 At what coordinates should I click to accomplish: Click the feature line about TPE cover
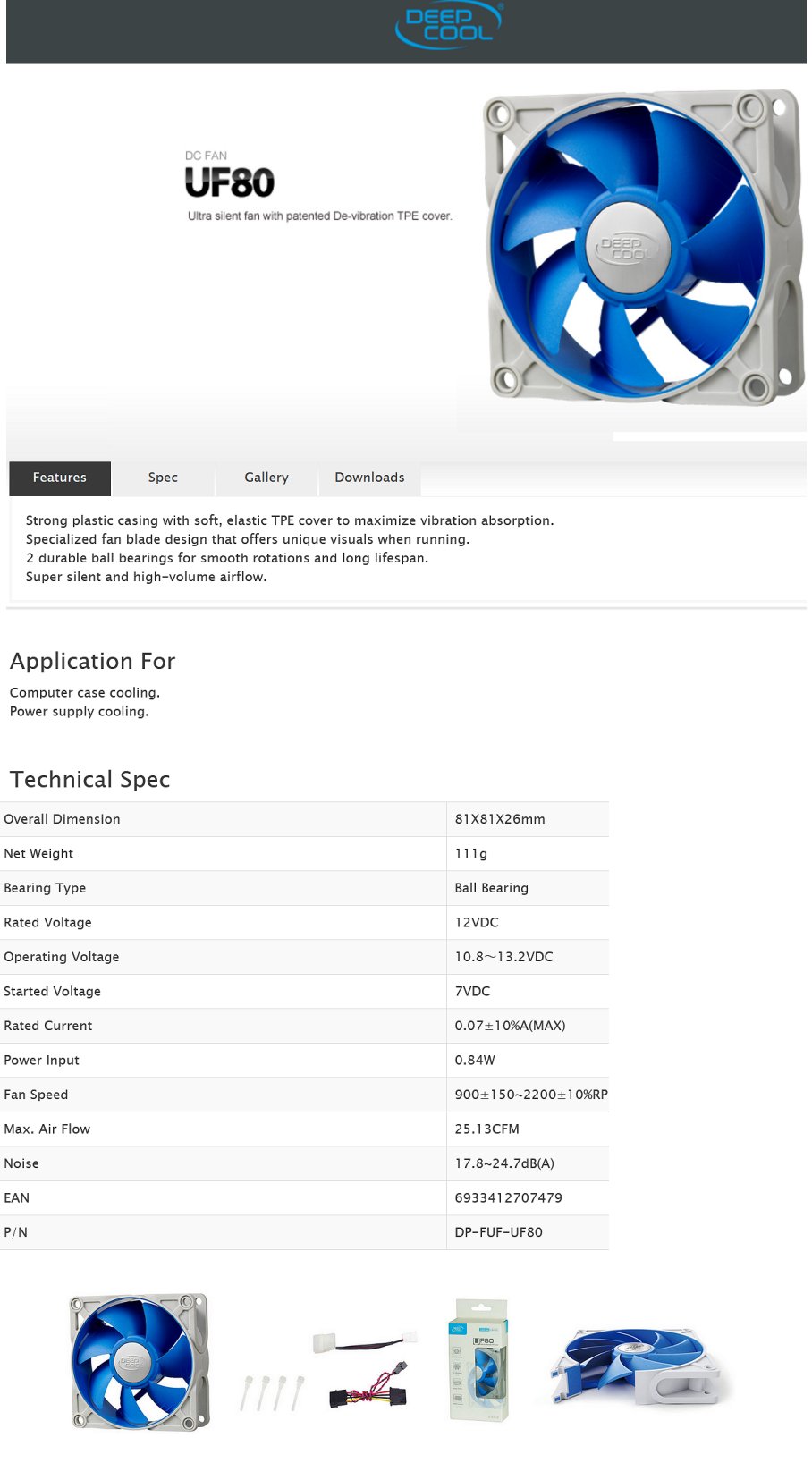tap(290, 520)
